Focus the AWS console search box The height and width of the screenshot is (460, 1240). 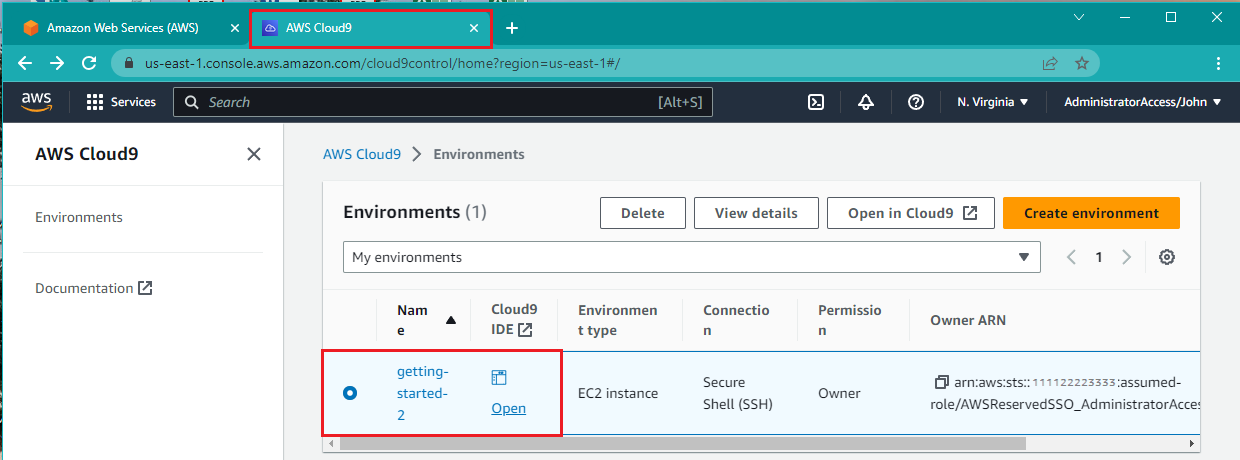(443, 102)
